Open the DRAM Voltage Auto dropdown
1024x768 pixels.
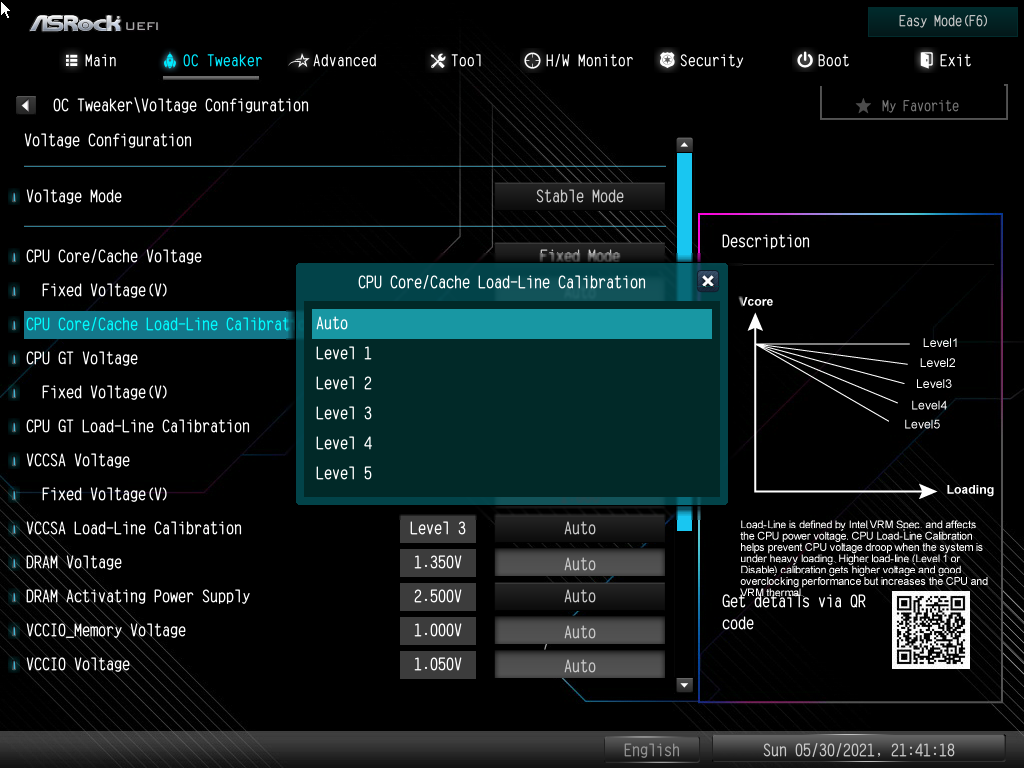click(579, 564)
